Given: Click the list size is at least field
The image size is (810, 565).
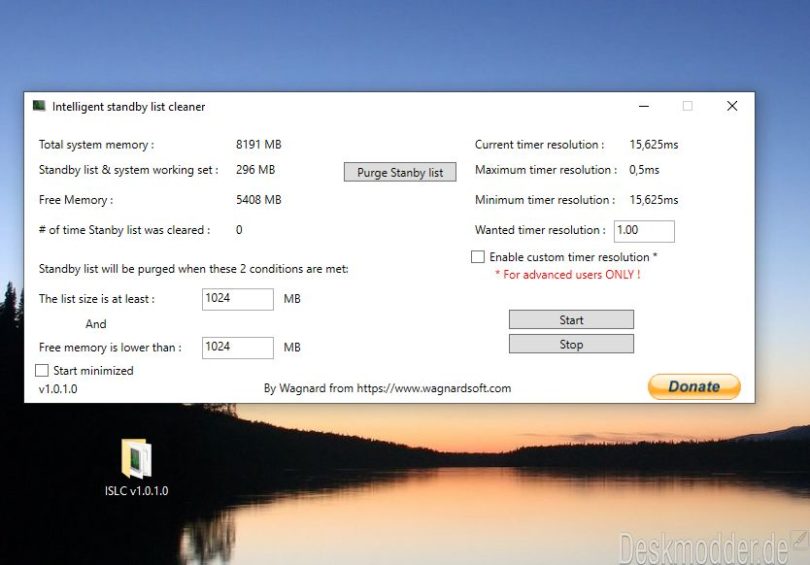Looking at the screenshot, I should [237, 299].
